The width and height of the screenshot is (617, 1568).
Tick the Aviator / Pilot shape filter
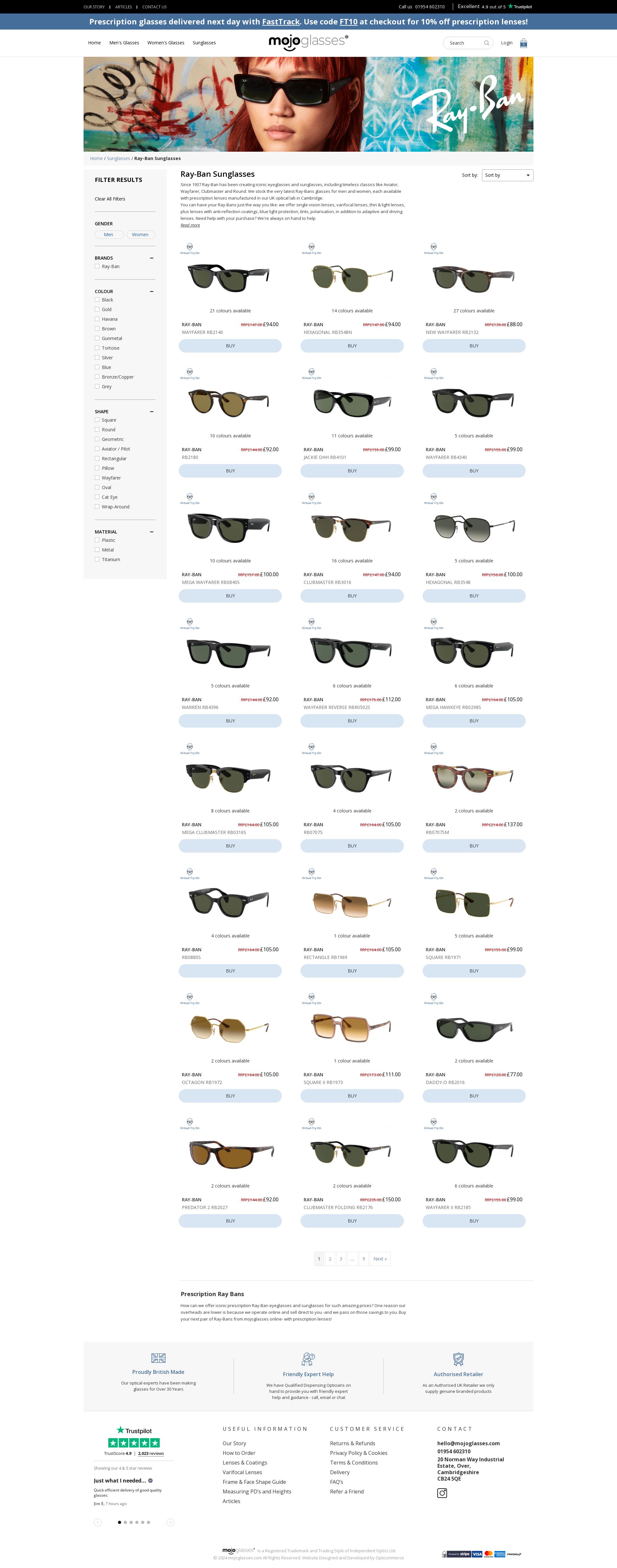[x=97, y=449]
